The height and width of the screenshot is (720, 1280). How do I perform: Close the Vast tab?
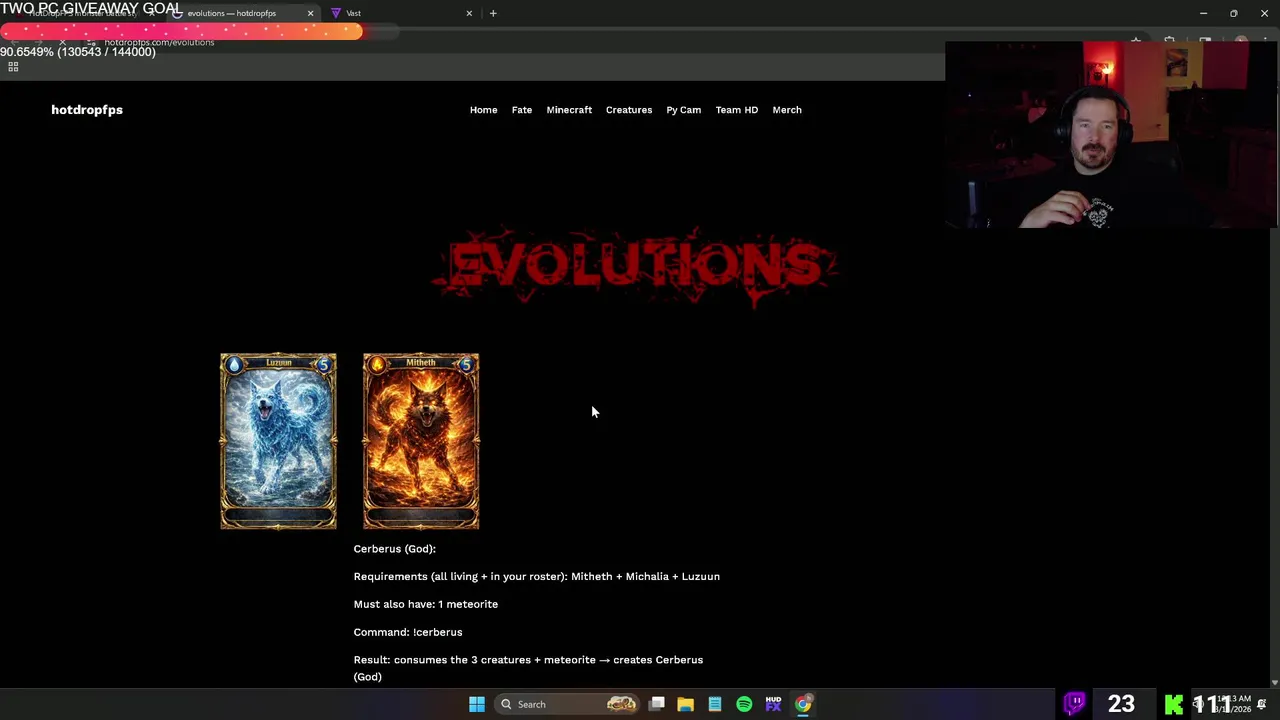pos(469,13)
